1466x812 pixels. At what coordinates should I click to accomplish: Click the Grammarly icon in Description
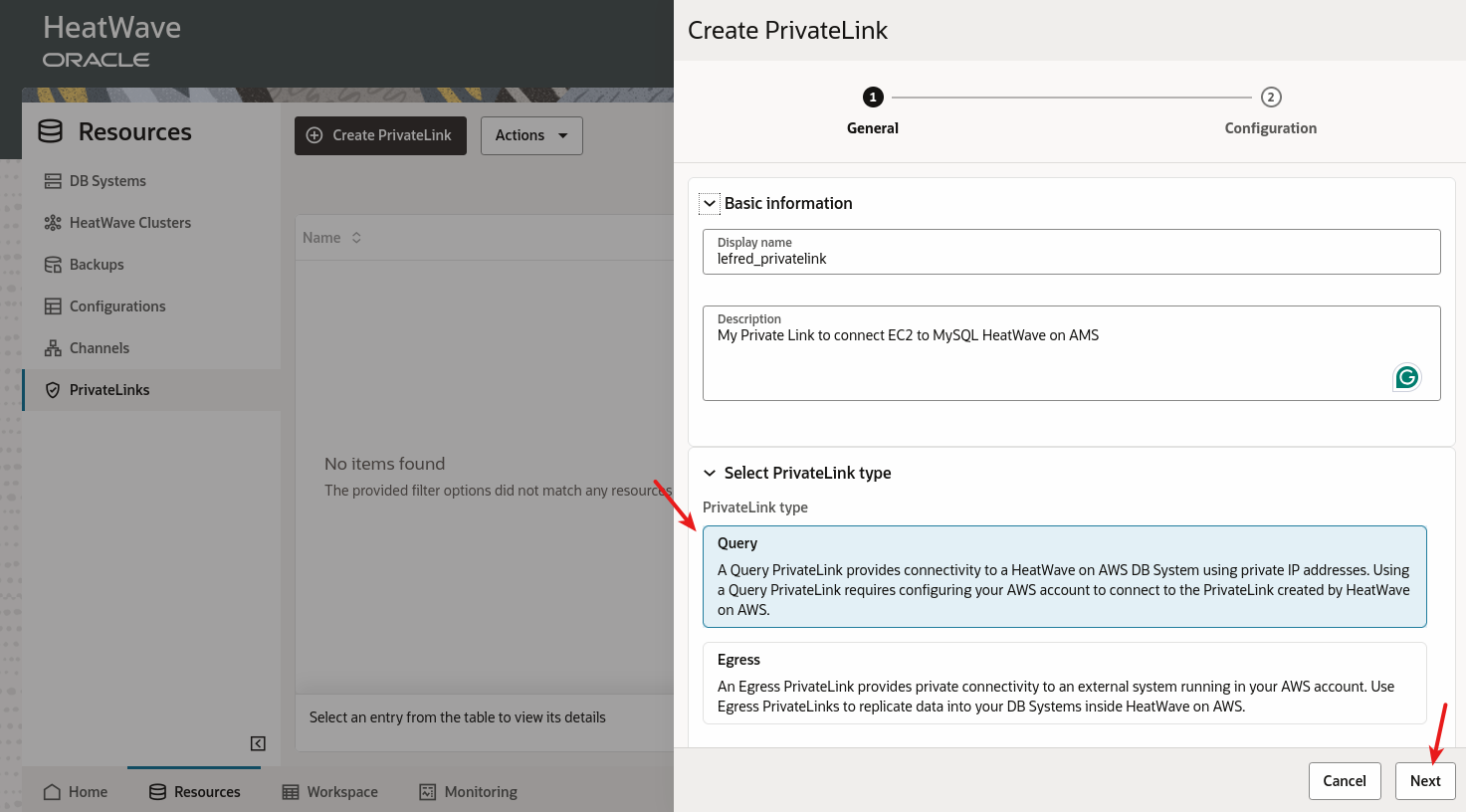click(x=1406, y=377)
